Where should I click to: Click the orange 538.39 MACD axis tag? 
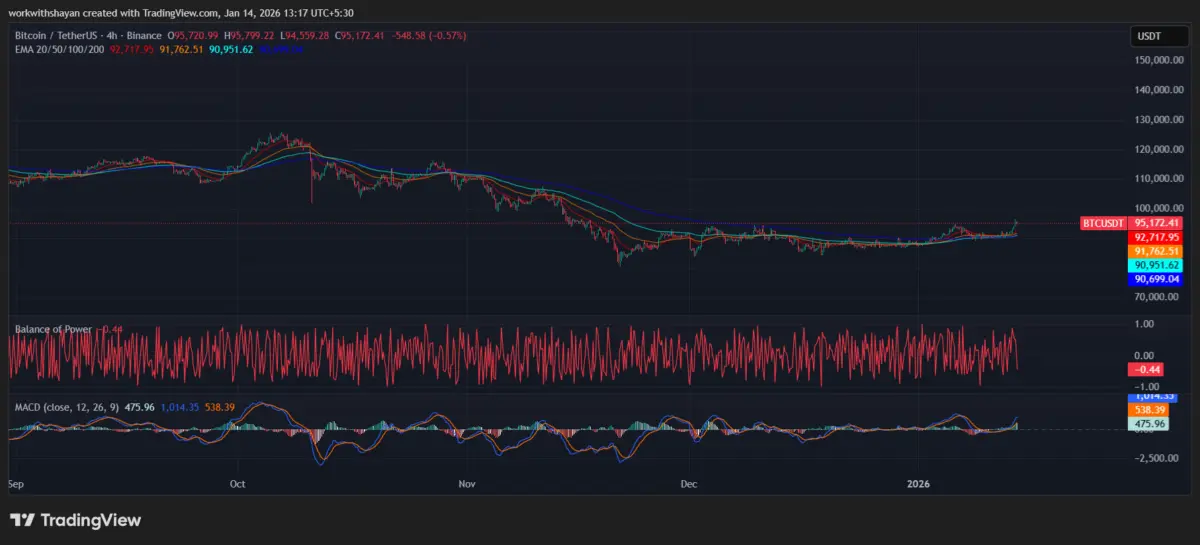pyautogui.click(x=1148, y=410)
